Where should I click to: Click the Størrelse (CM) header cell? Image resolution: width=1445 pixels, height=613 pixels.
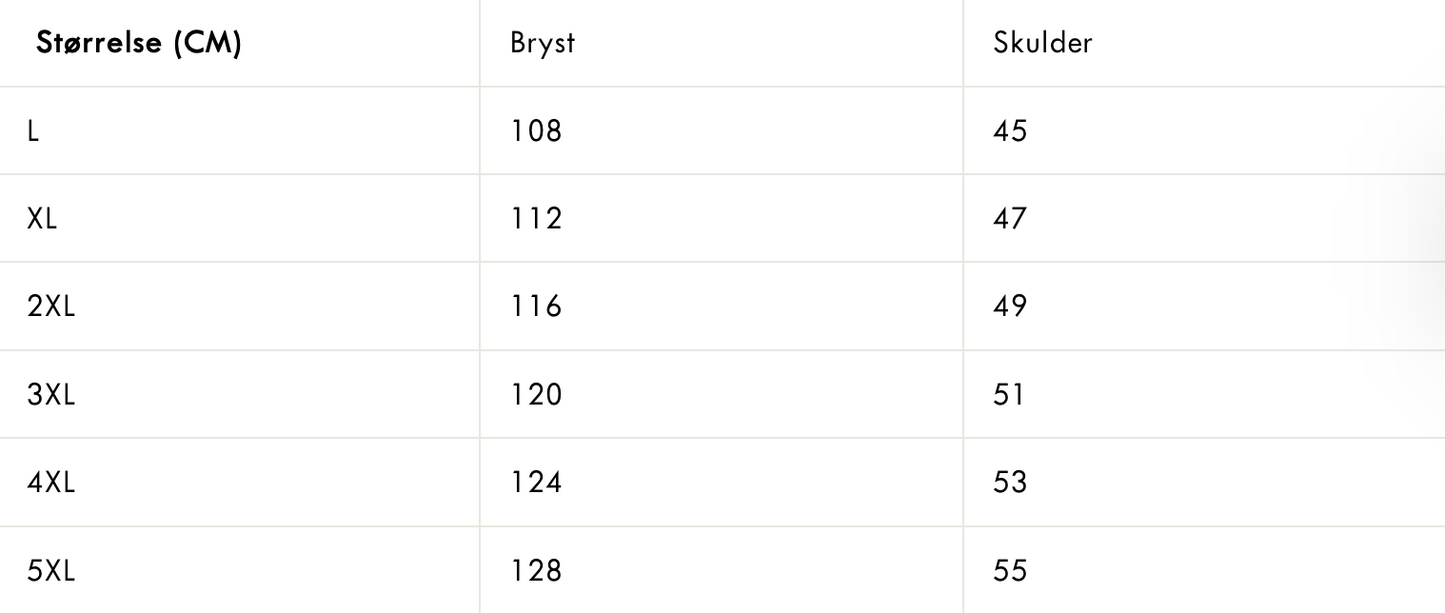point(139,43)
